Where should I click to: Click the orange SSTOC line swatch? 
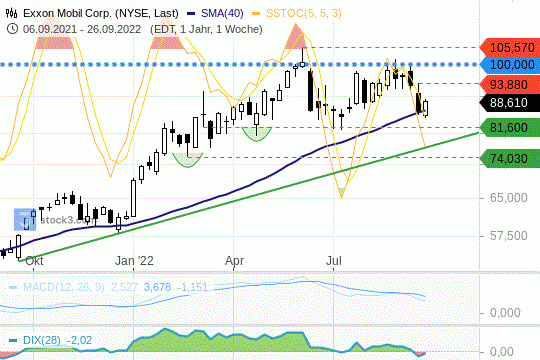[x=256, y=14]
